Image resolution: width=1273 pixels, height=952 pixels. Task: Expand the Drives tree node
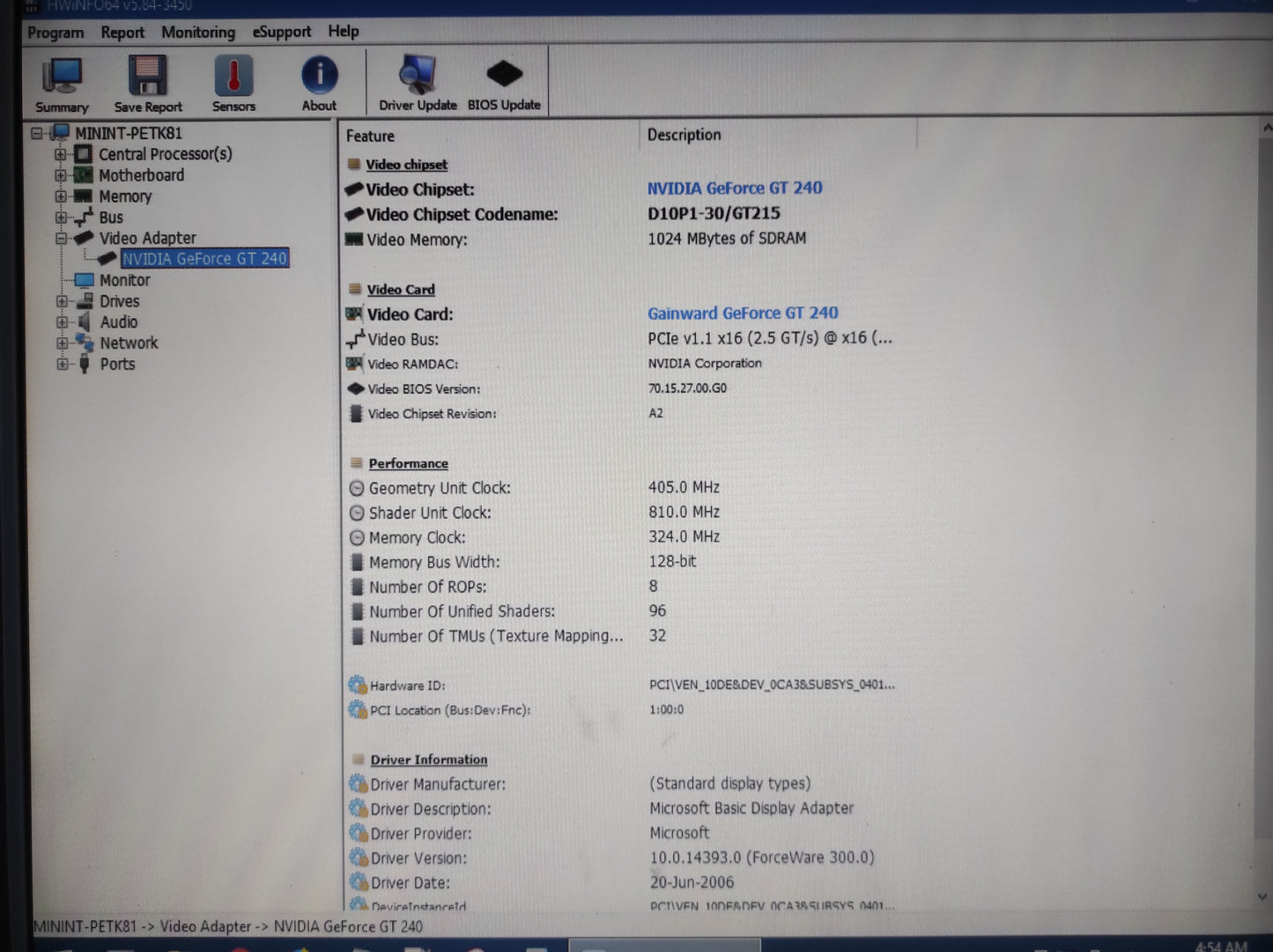[x=59, y=301]
